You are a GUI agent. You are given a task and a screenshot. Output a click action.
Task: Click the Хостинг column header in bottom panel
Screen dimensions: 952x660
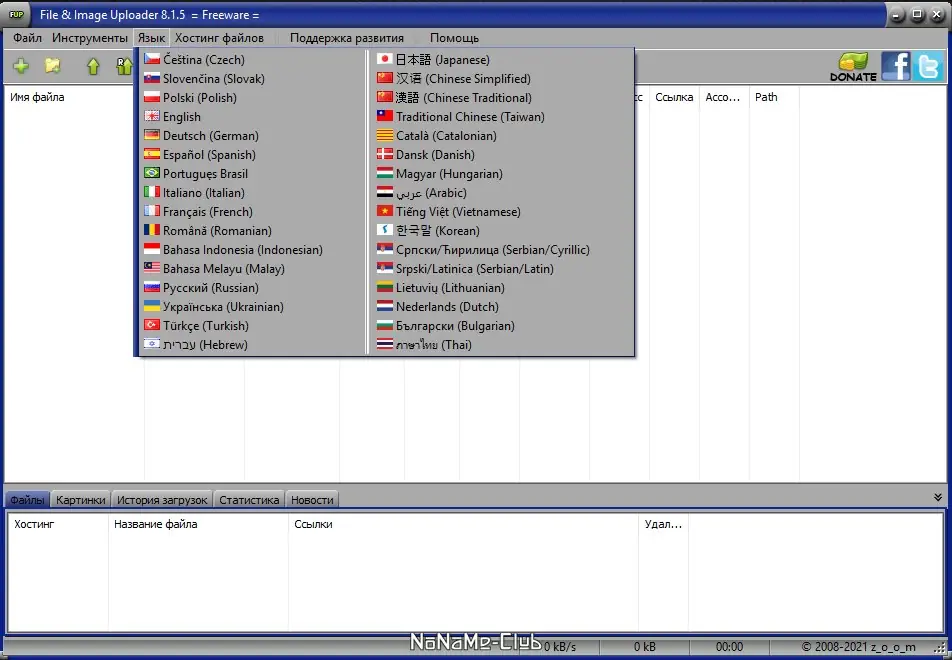tap(58, 524)
